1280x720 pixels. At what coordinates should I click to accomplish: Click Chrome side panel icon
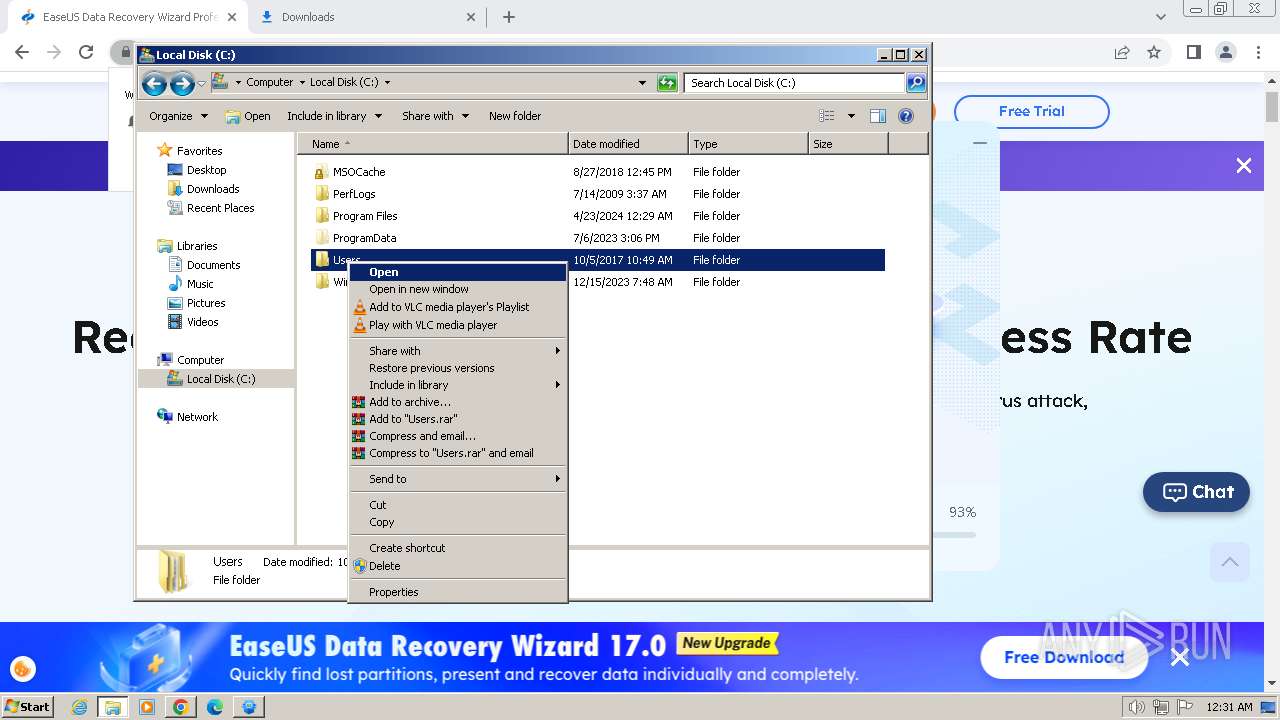(x=1193, y=52)
